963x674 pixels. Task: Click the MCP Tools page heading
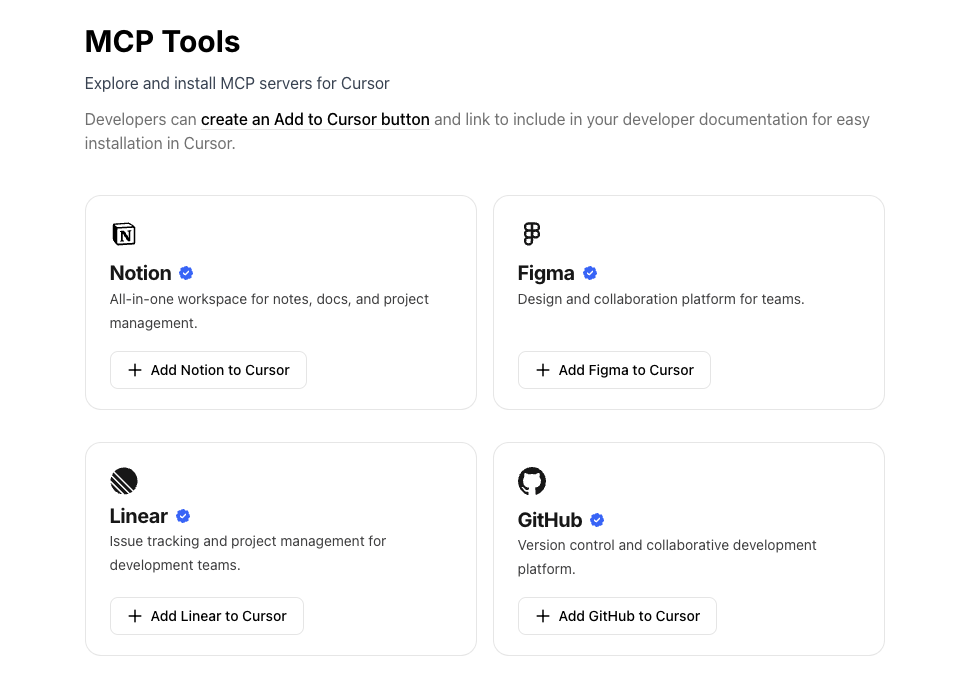[x=162, y=42]
